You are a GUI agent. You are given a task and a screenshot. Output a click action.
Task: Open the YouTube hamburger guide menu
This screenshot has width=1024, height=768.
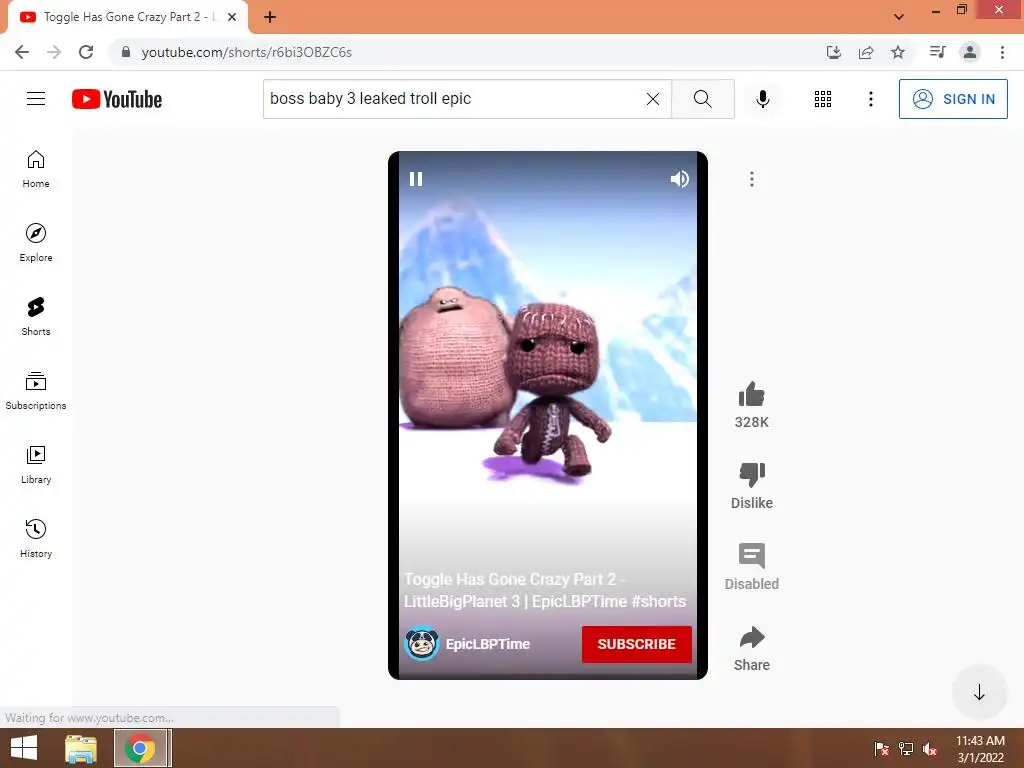36,99
